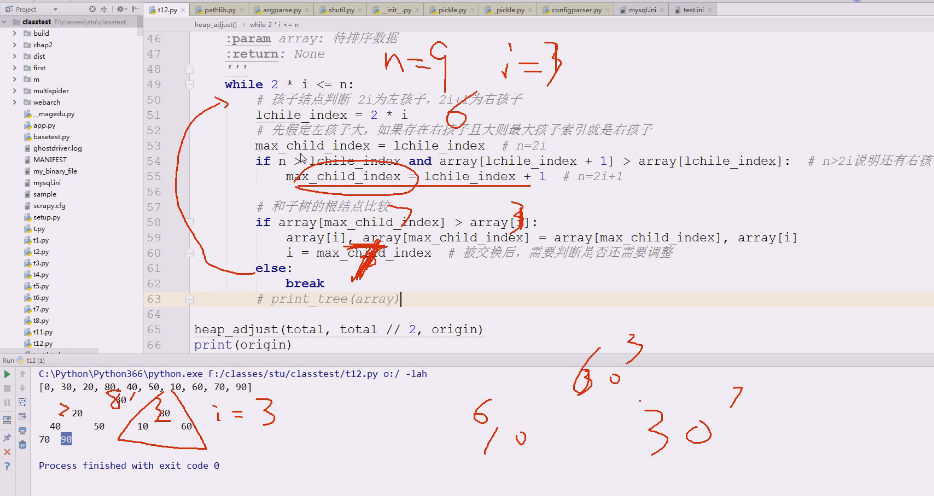Image resolution: width=934 pixels, height=496 pixels.
Task: Switch to the mysql.ini tab
Action: [641, 10]
